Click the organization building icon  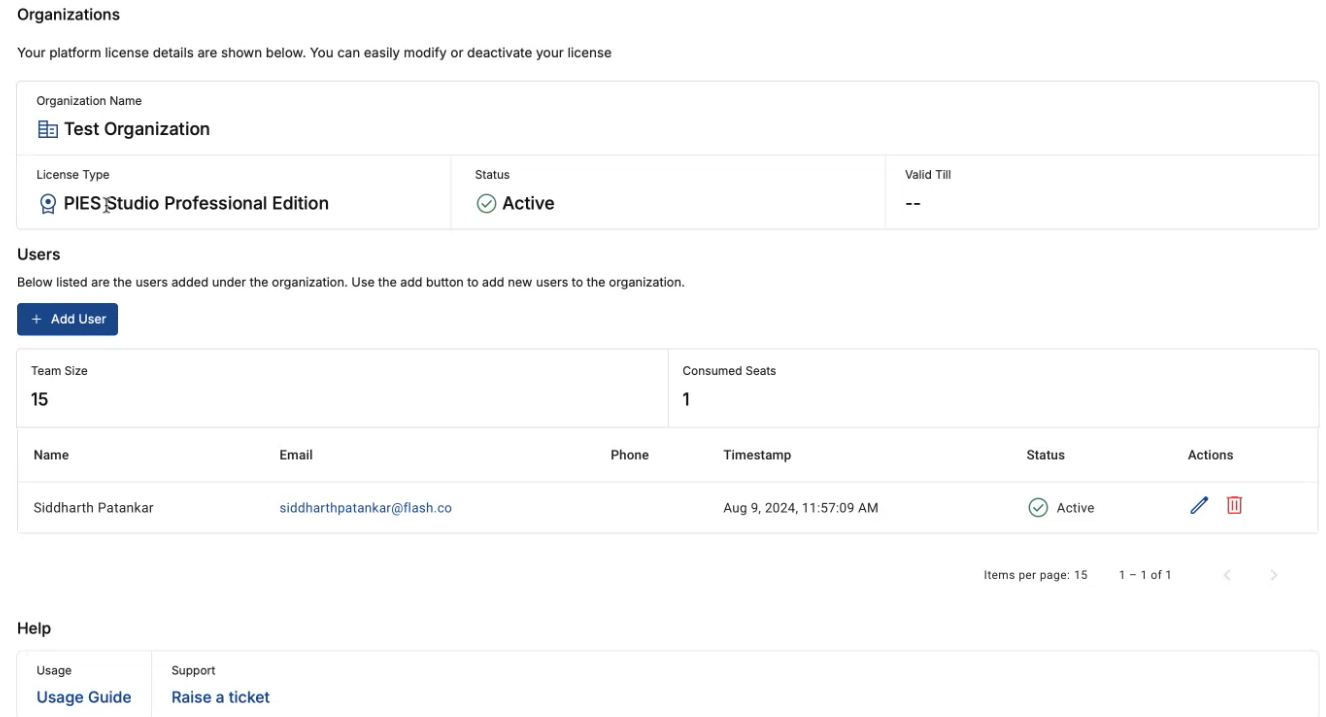[x=47, y=129]
